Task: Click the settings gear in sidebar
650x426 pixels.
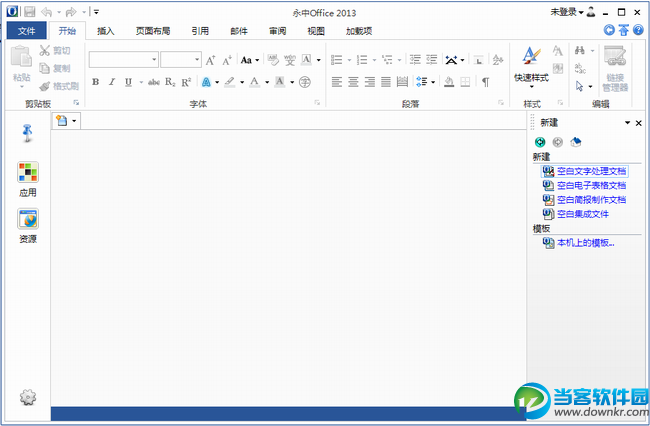Action: pos(28,397)
